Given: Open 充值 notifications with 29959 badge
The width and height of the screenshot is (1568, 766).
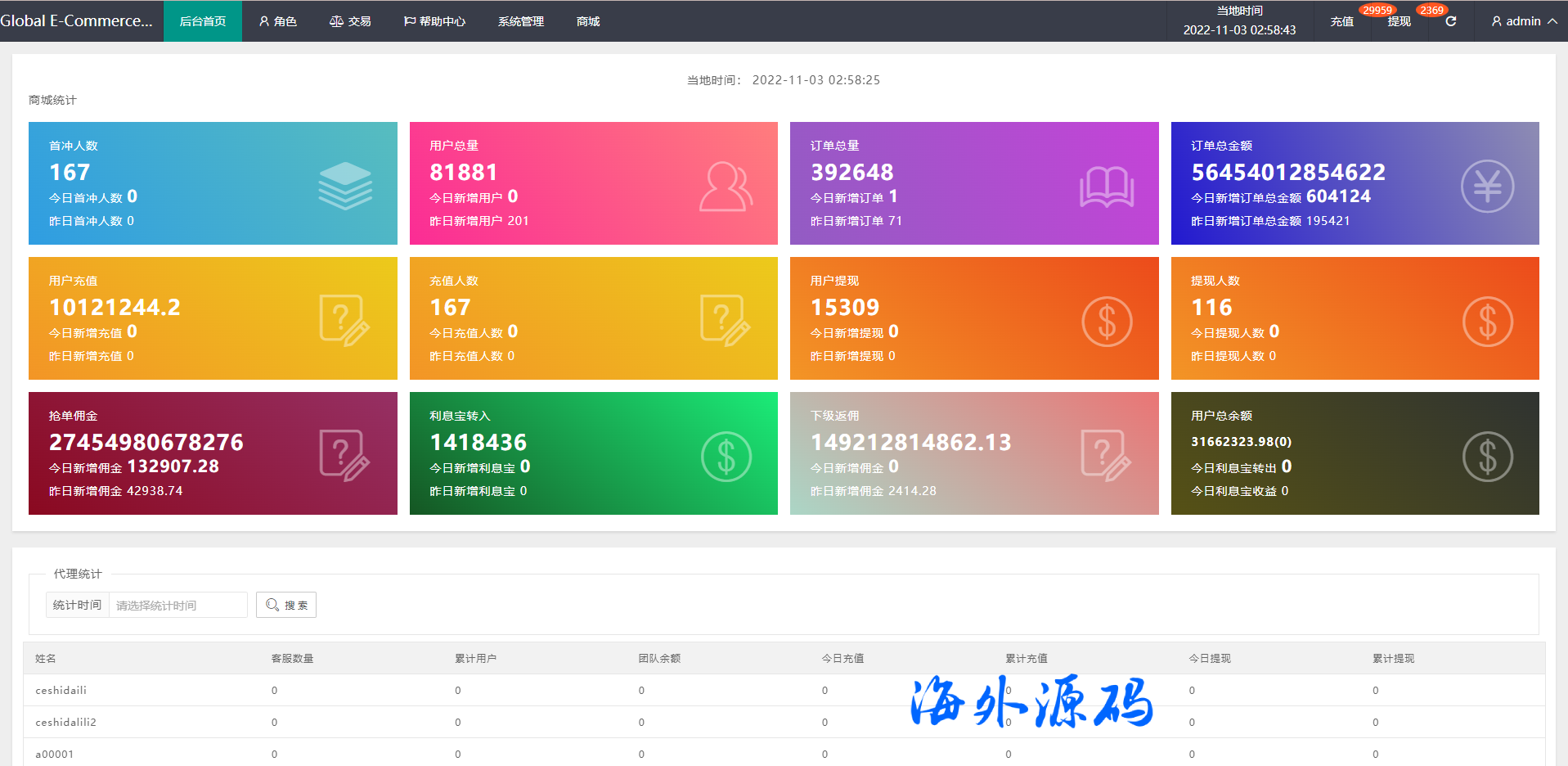Looking at the screenshot, I should (x=1341, y=21).
